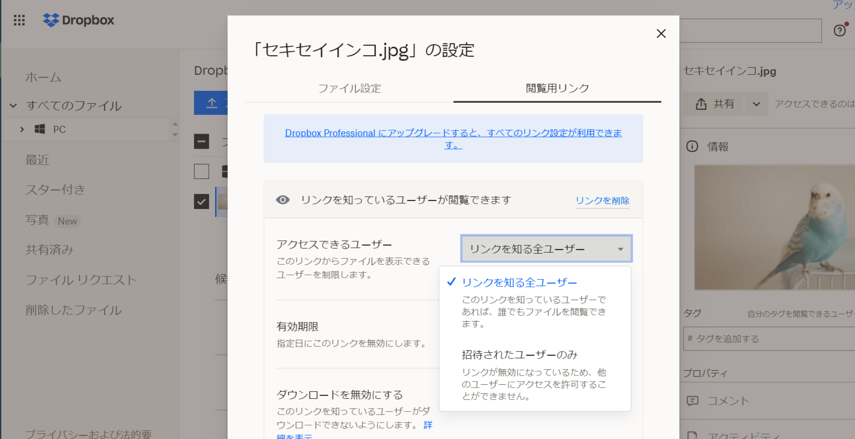855x439 pixels.
Task: Go to ホーム in sidebar
Action: (43, 77)
